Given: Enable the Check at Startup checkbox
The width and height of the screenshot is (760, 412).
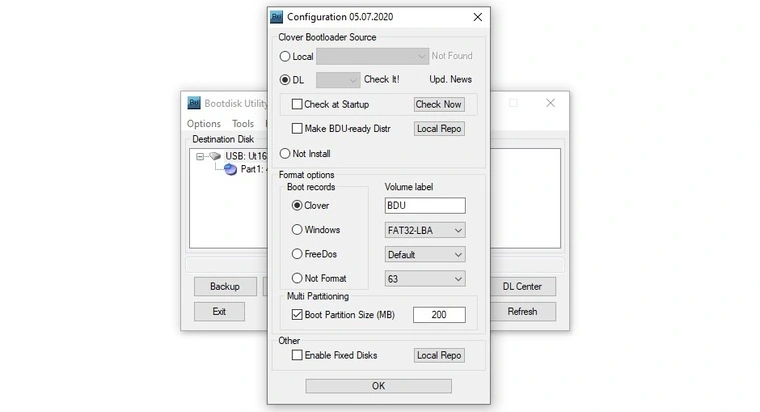Looking at the screenshot, I should click(297, 104).
